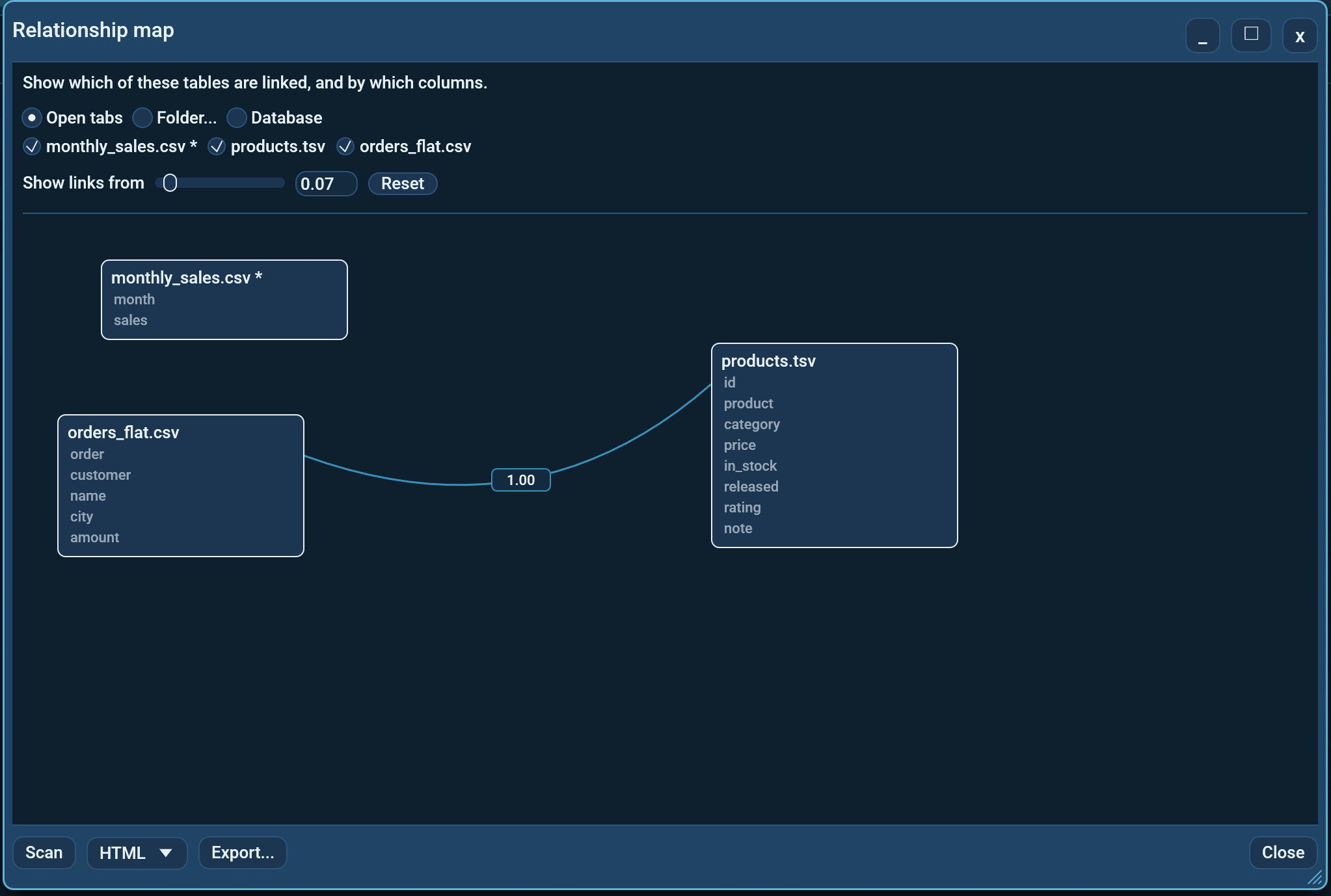Image resolution: width=1331 pixels, height=896 pixels.
Task: Select the id column in products.tsv
Action: (x=730, y=383)
